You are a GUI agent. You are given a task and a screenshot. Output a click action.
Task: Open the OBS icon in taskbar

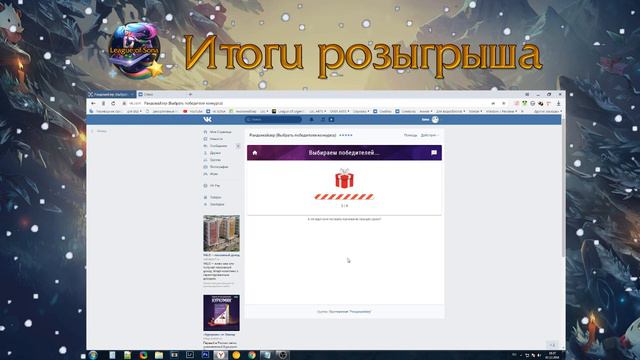283,355
